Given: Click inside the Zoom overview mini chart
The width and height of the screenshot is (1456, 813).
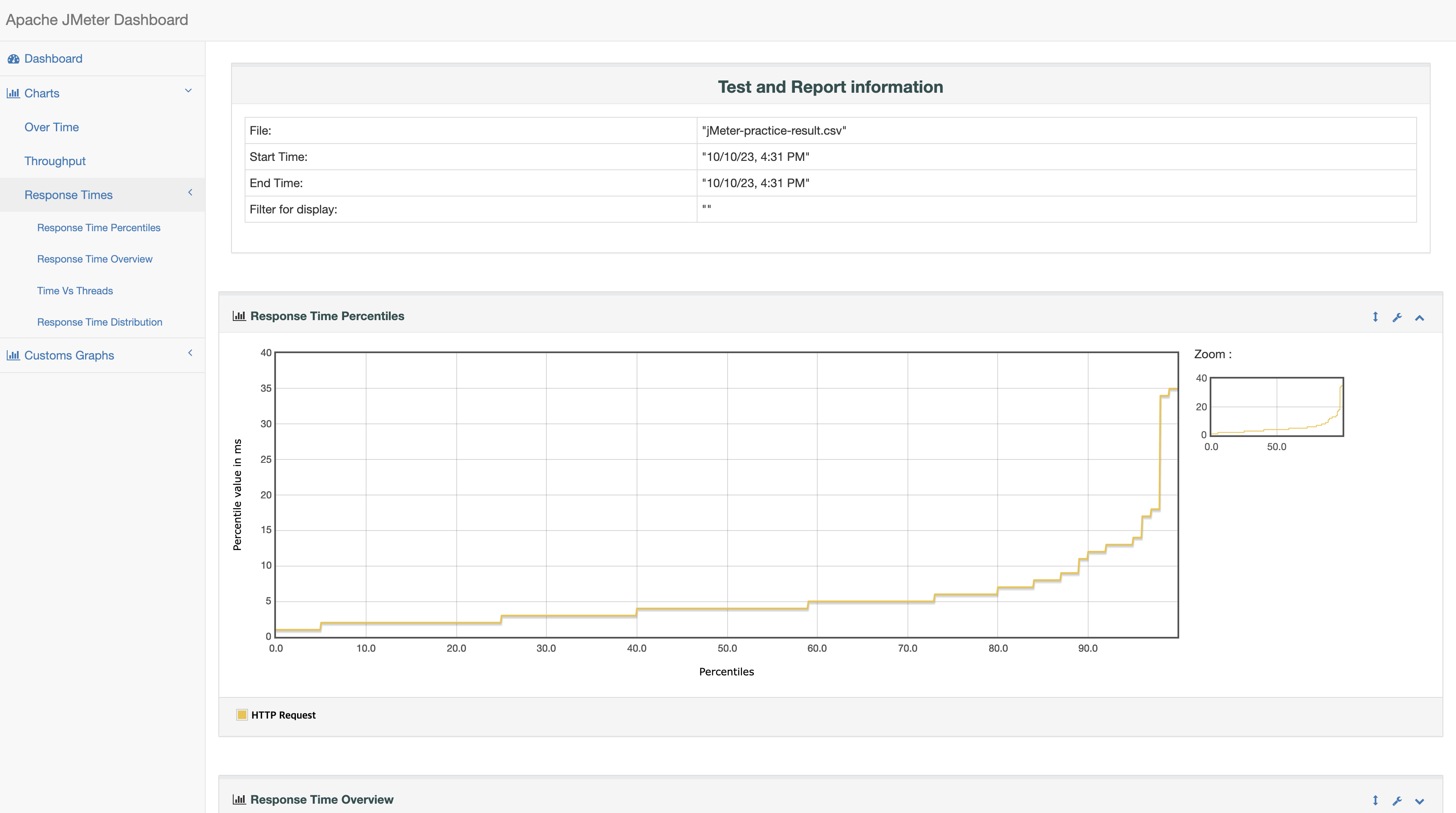Looking at the screenshot, I should click(1276, 406).
